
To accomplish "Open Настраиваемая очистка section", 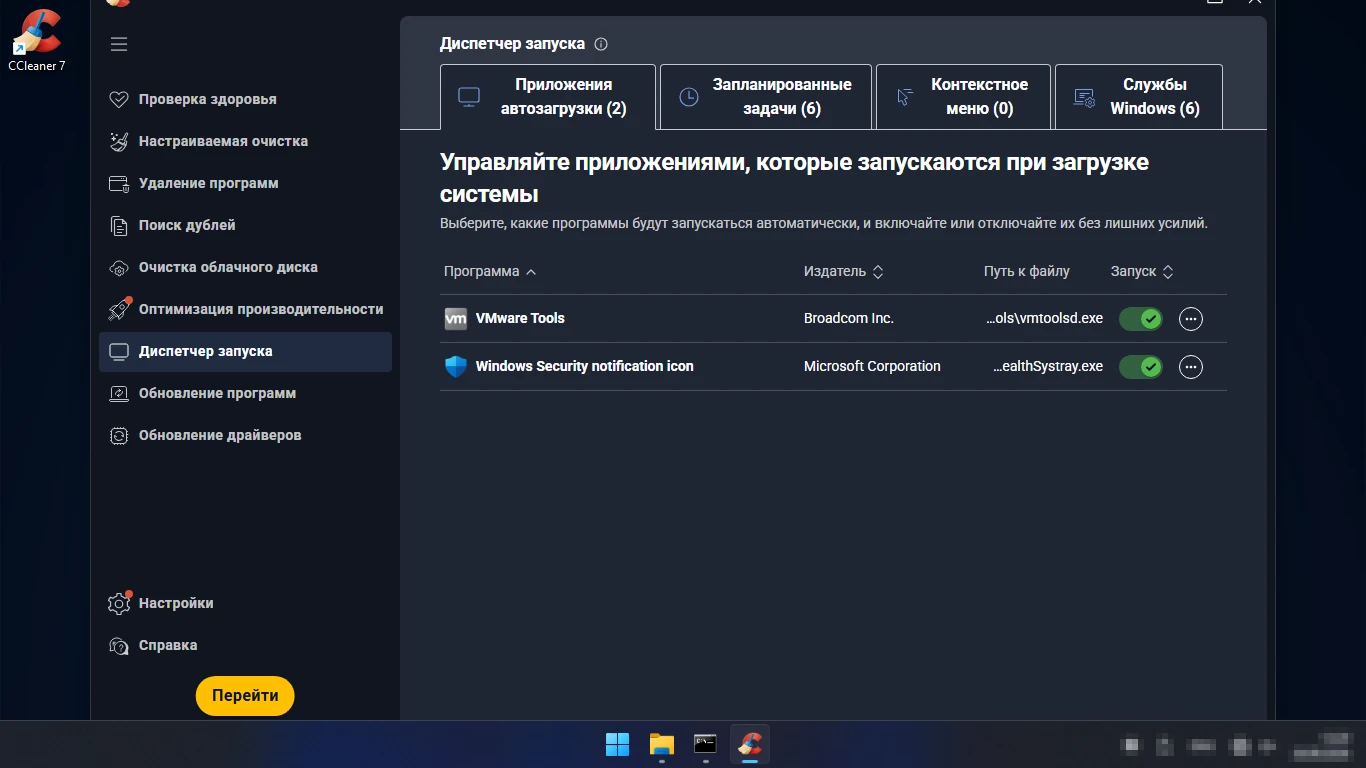I will click(x=245, y=141).
